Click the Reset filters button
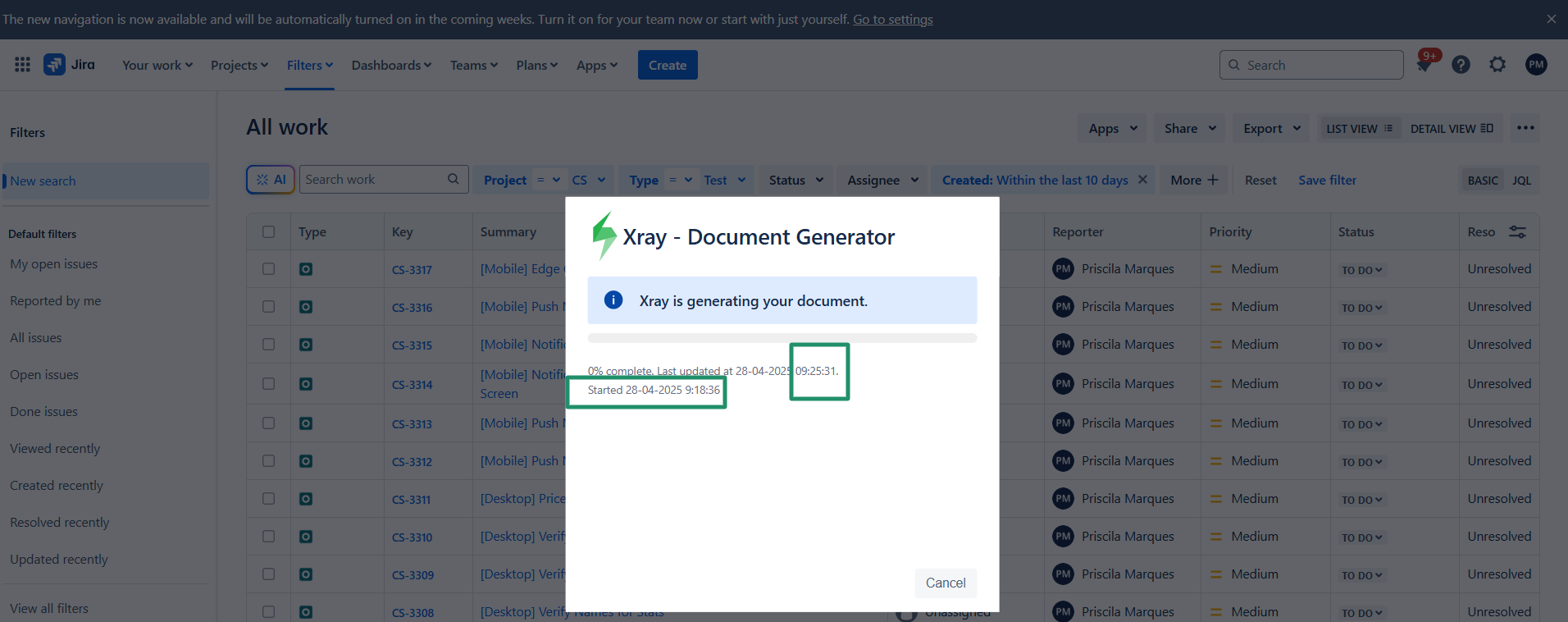The image size is (1568, 622). click(1260, 180)
